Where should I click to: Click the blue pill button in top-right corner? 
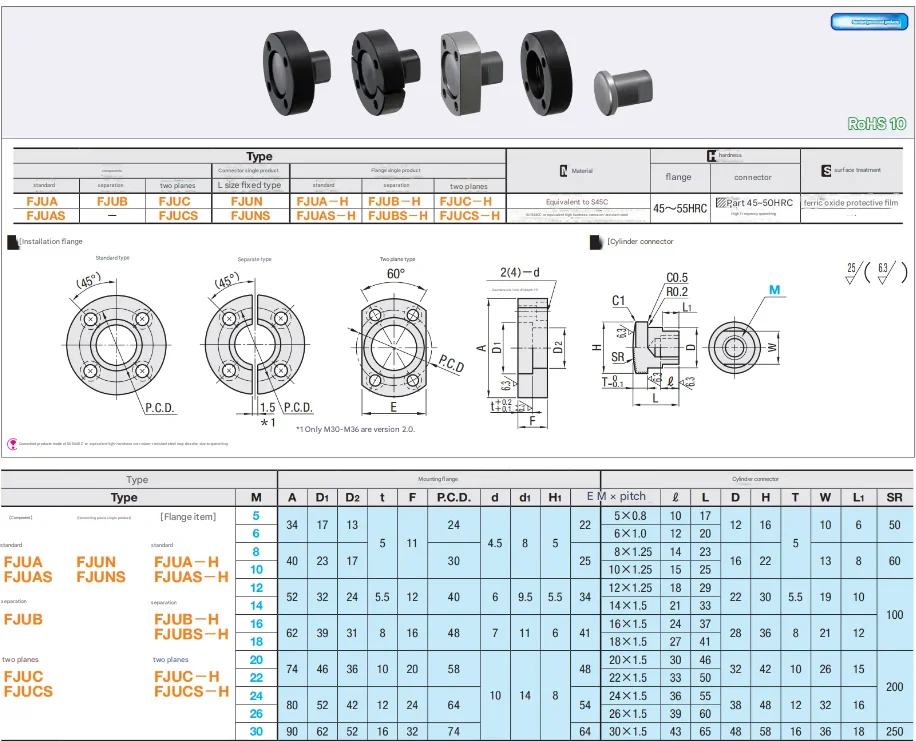(x=869, y=22)
